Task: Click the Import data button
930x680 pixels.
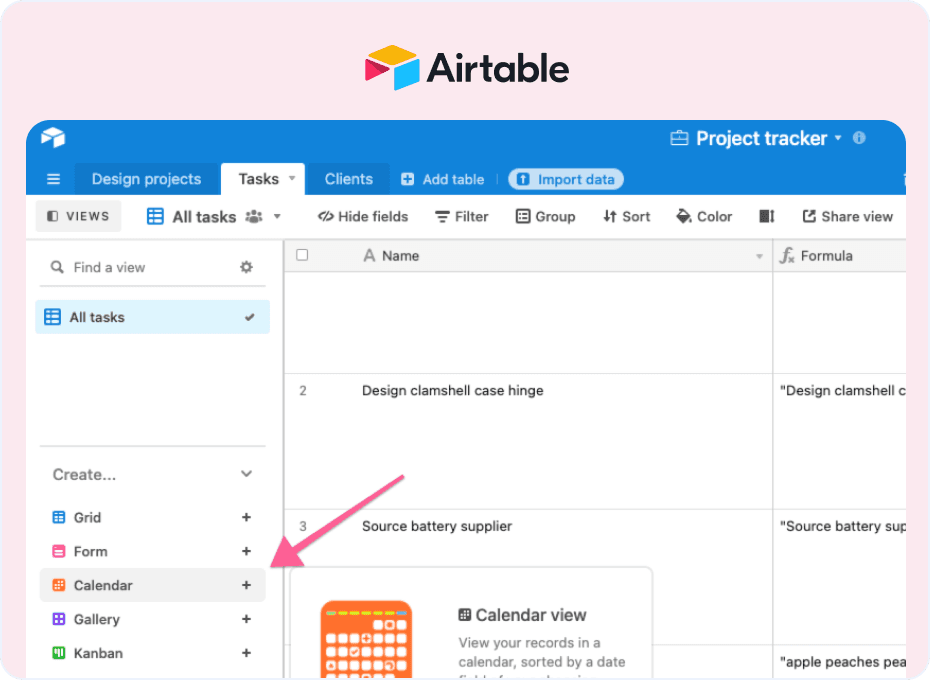Action: (x=566, y=179)
